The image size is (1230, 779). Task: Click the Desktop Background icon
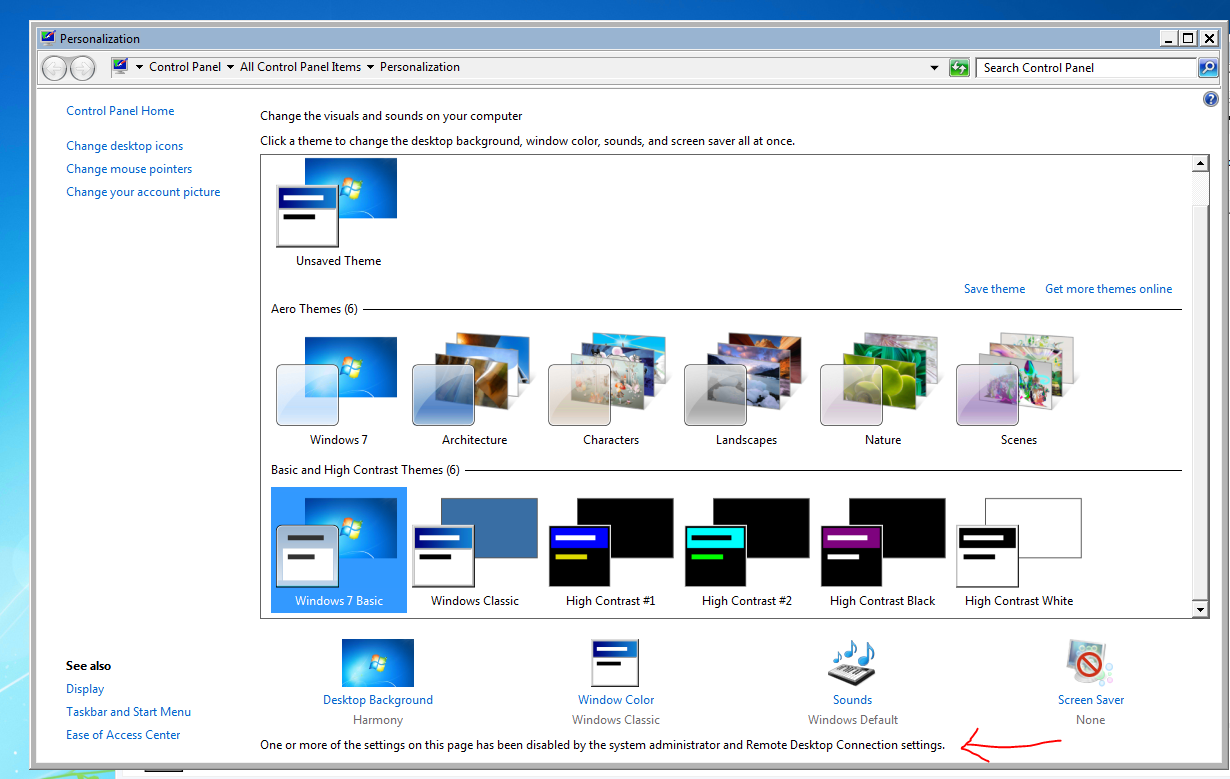tap(378, 663)
